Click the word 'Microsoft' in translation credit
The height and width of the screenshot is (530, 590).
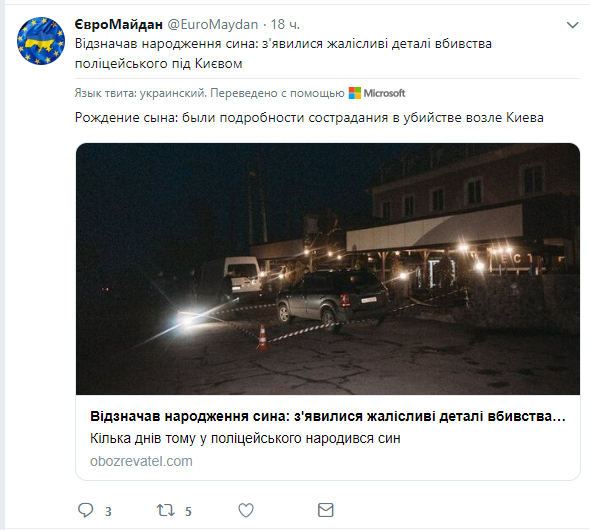(384, 93)
